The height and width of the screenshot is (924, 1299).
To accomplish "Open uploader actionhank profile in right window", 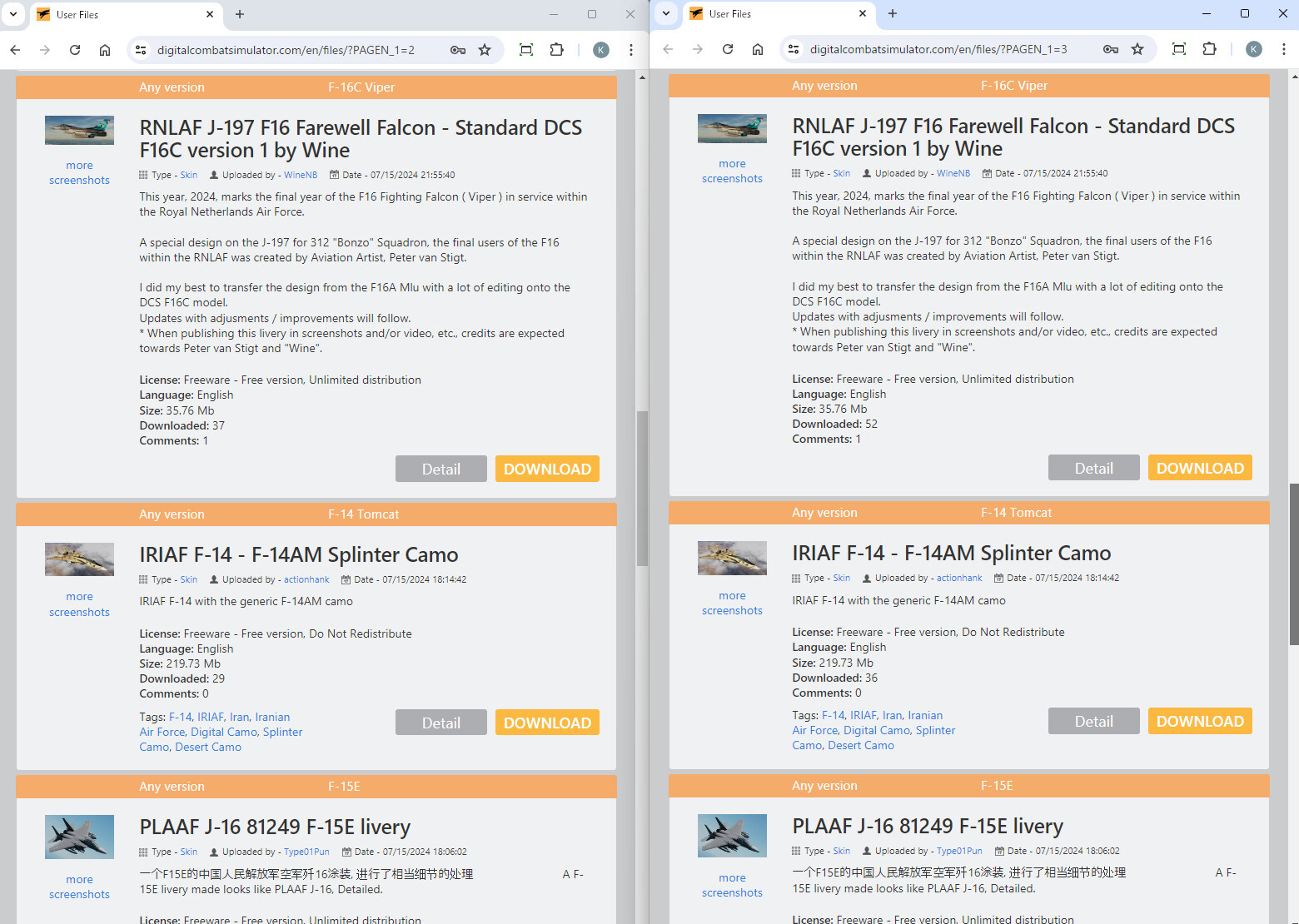I will coord(959,578).
